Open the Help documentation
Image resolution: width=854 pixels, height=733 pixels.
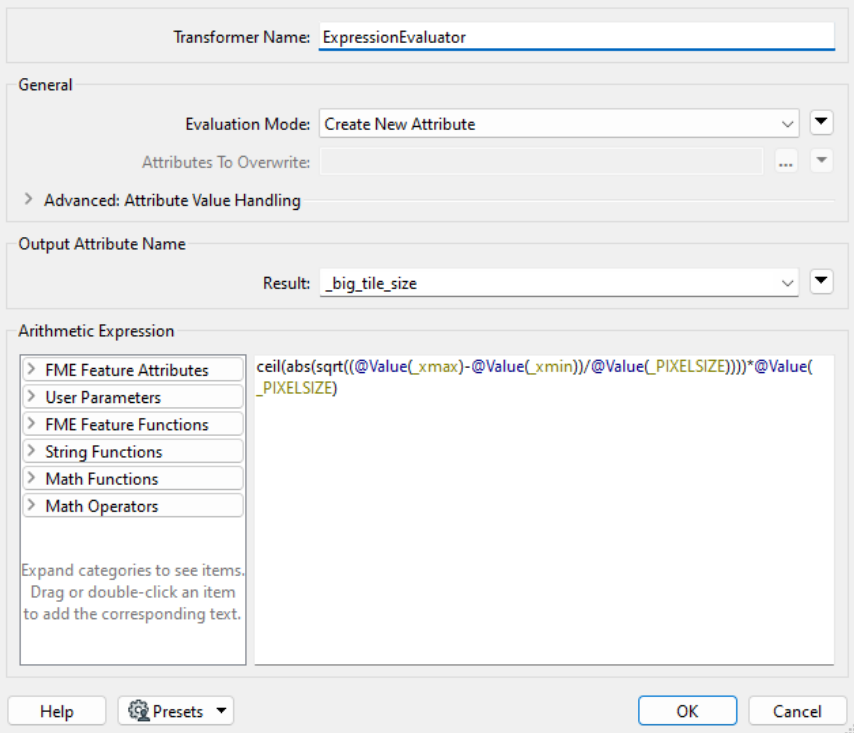(x=56, y=711)
